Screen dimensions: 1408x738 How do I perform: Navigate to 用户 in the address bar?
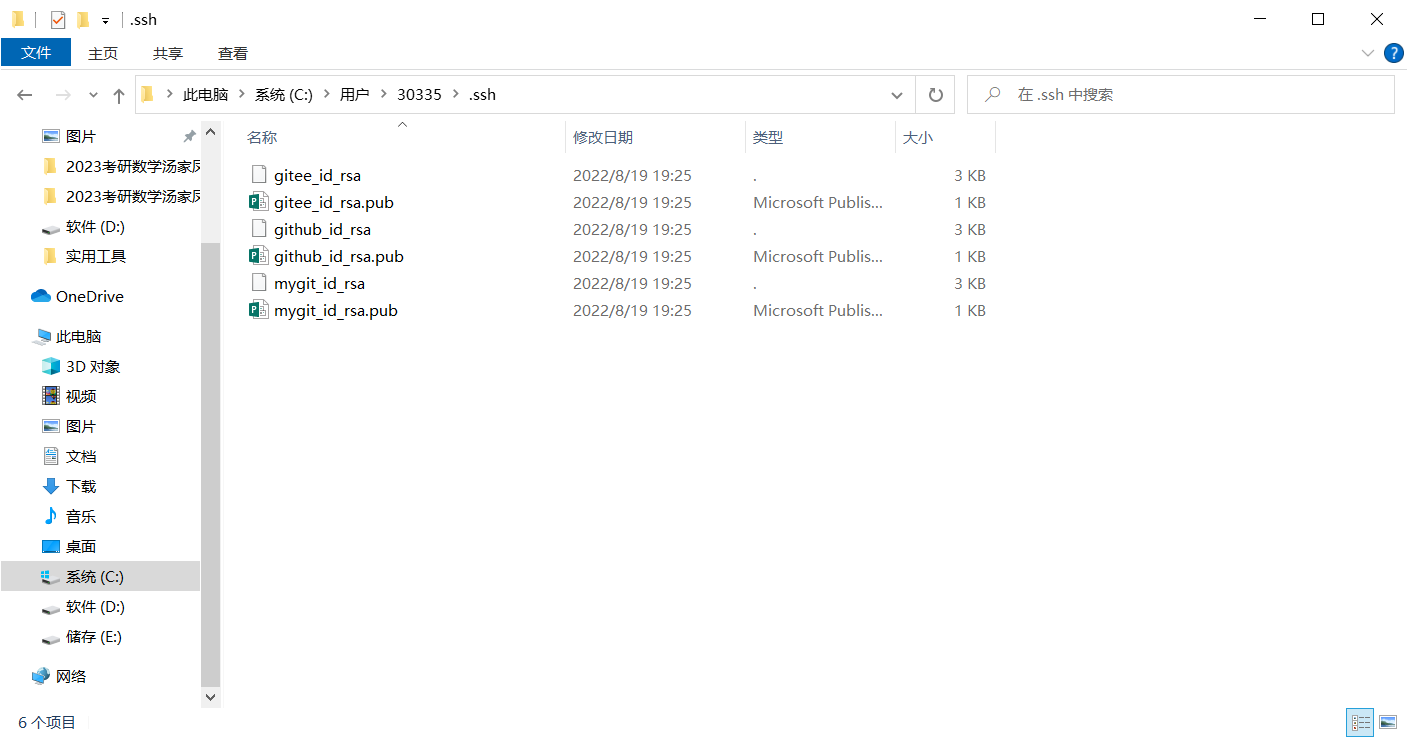(x=354, y=95)
